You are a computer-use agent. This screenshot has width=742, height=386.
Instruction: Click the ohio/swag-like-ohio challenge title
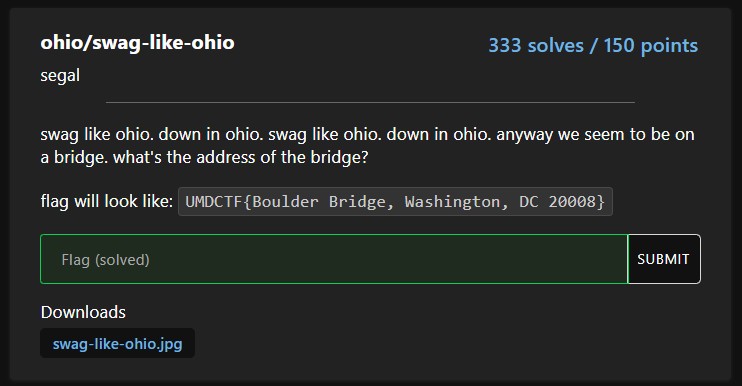pyautogui.click(x=137, y=43)
